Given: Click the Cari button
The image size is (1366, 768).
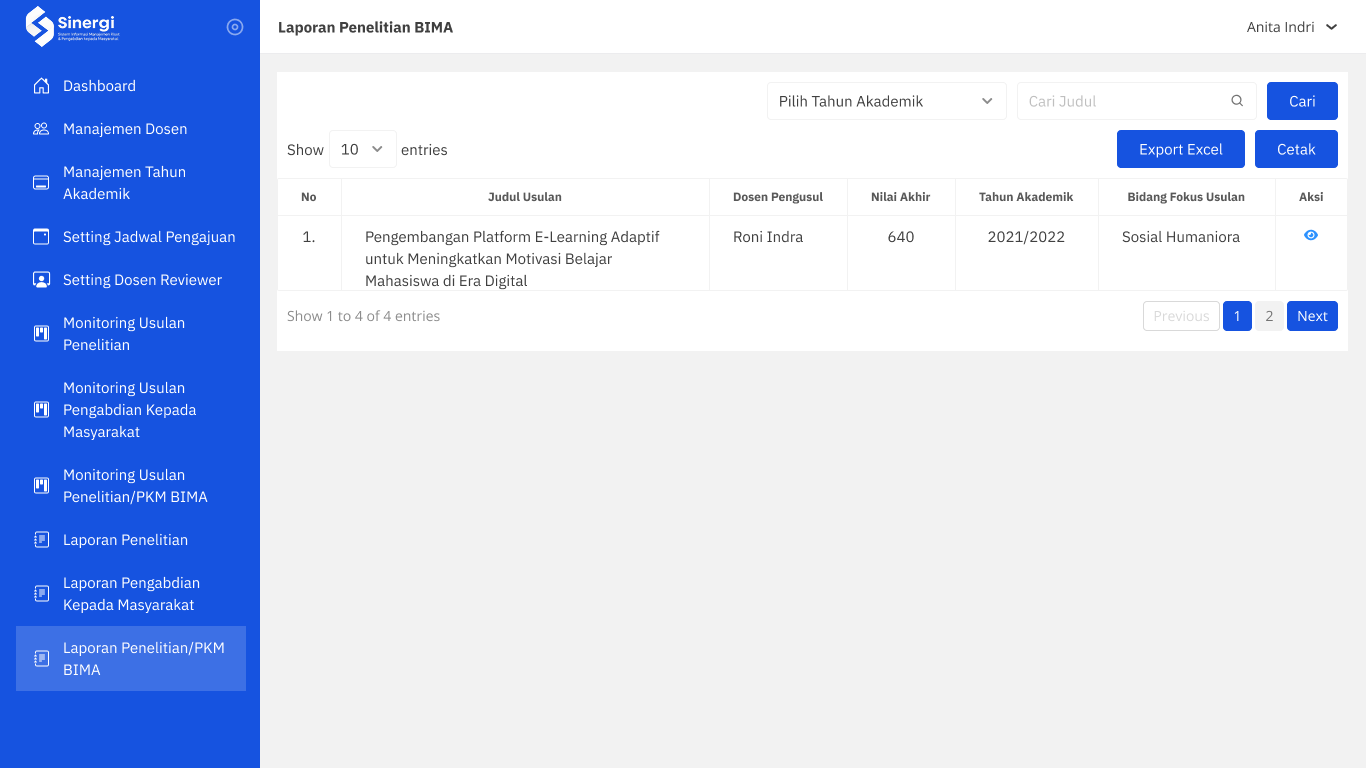Looking at the screenshot, I should click(1302, 101).
